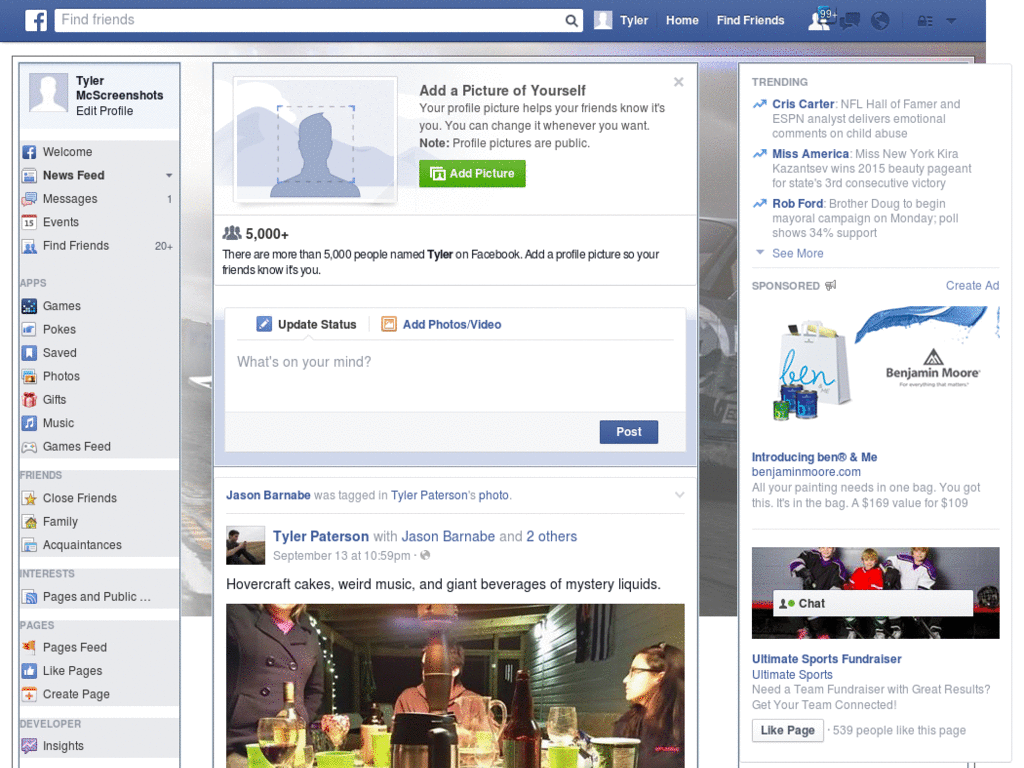1024x768 pixels.
Task: Click the Insights chart icon
Action: tap(29, 746)
